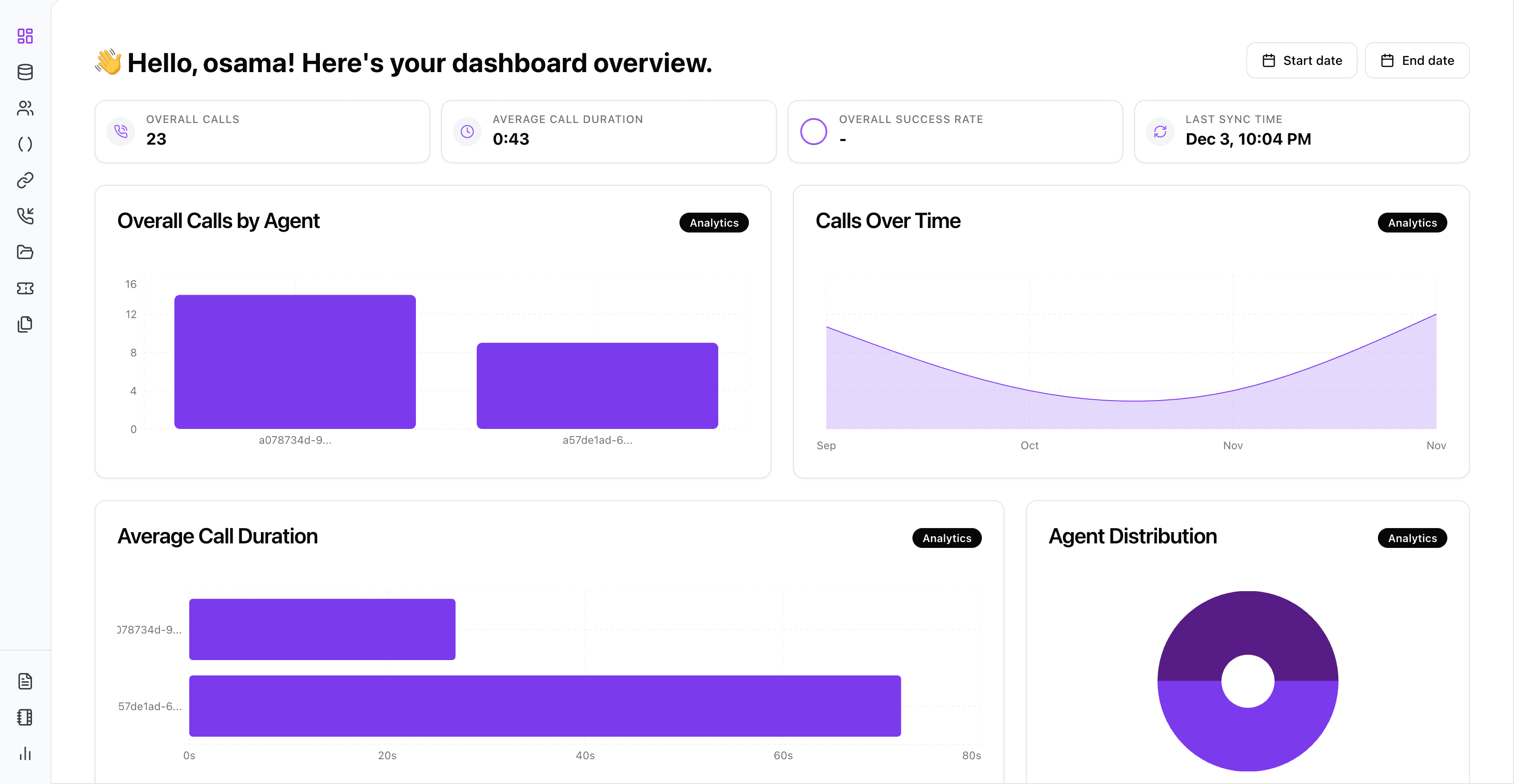Click the Last Sync Time refresh icon
1514x784 pixels.
(x=1160, y=132)
